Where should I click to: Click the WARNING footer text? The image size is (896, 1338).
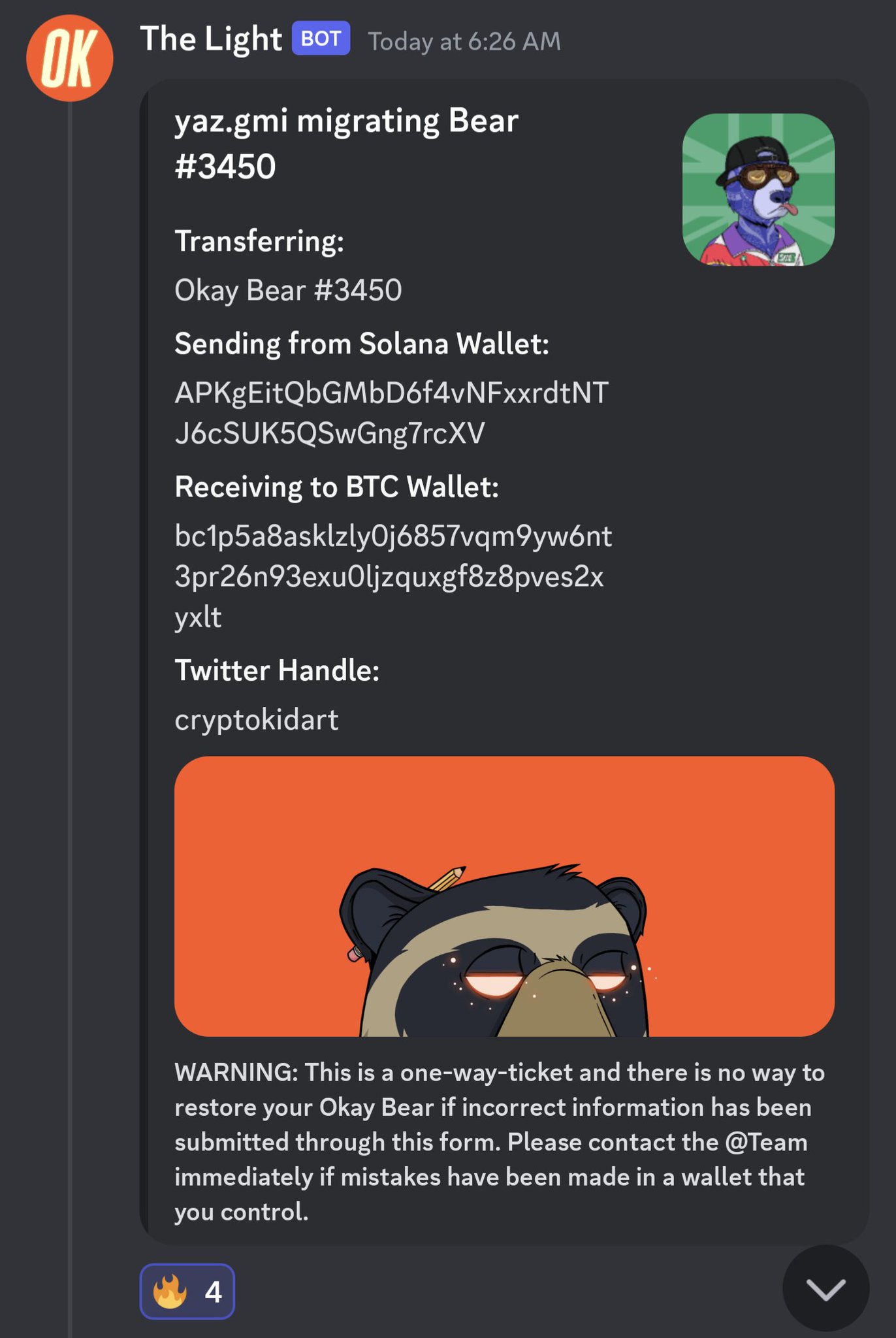(x=500, y=1142)
